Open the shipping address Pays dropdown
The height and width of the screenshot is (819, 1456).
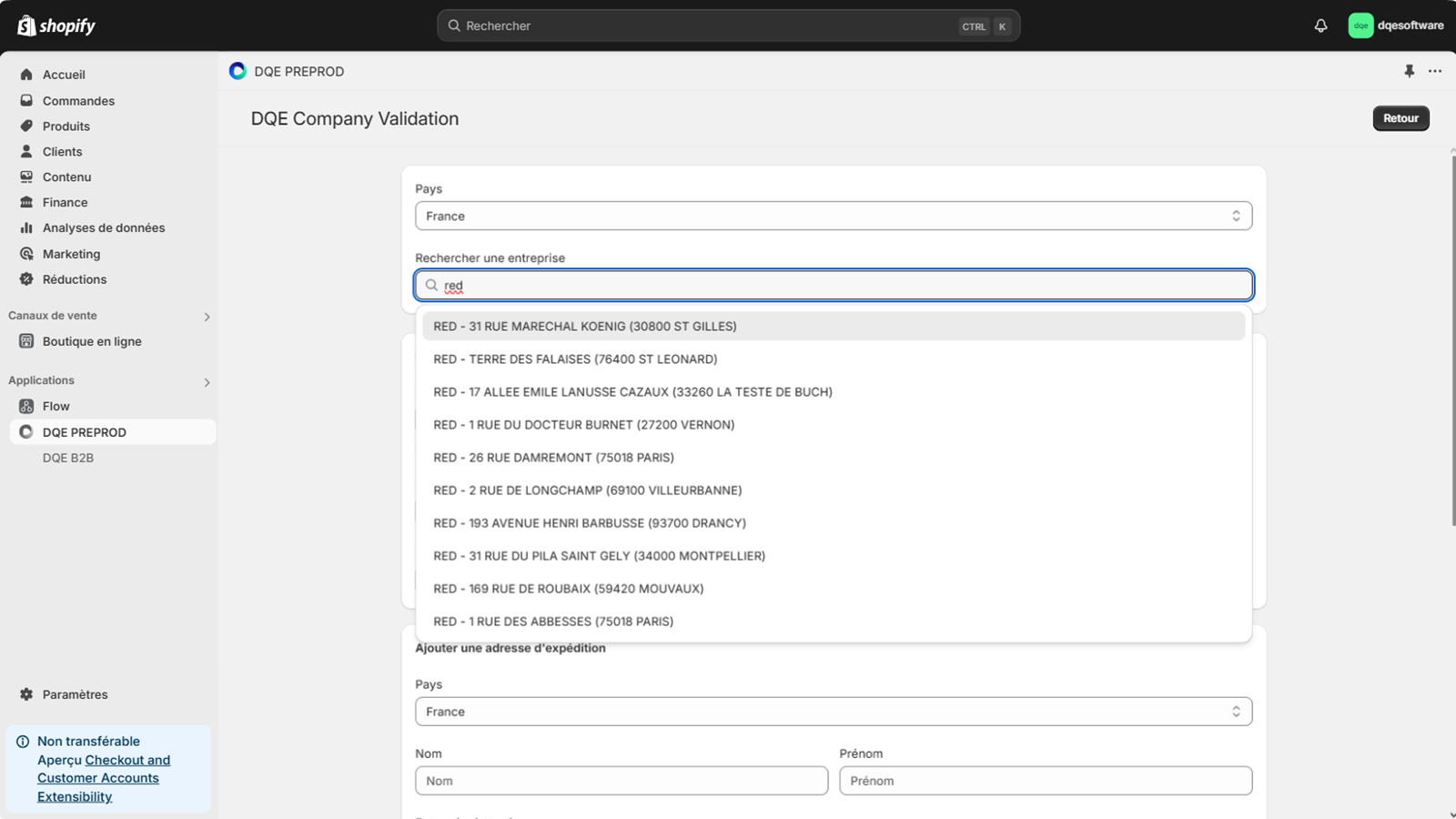pos(834,712)
